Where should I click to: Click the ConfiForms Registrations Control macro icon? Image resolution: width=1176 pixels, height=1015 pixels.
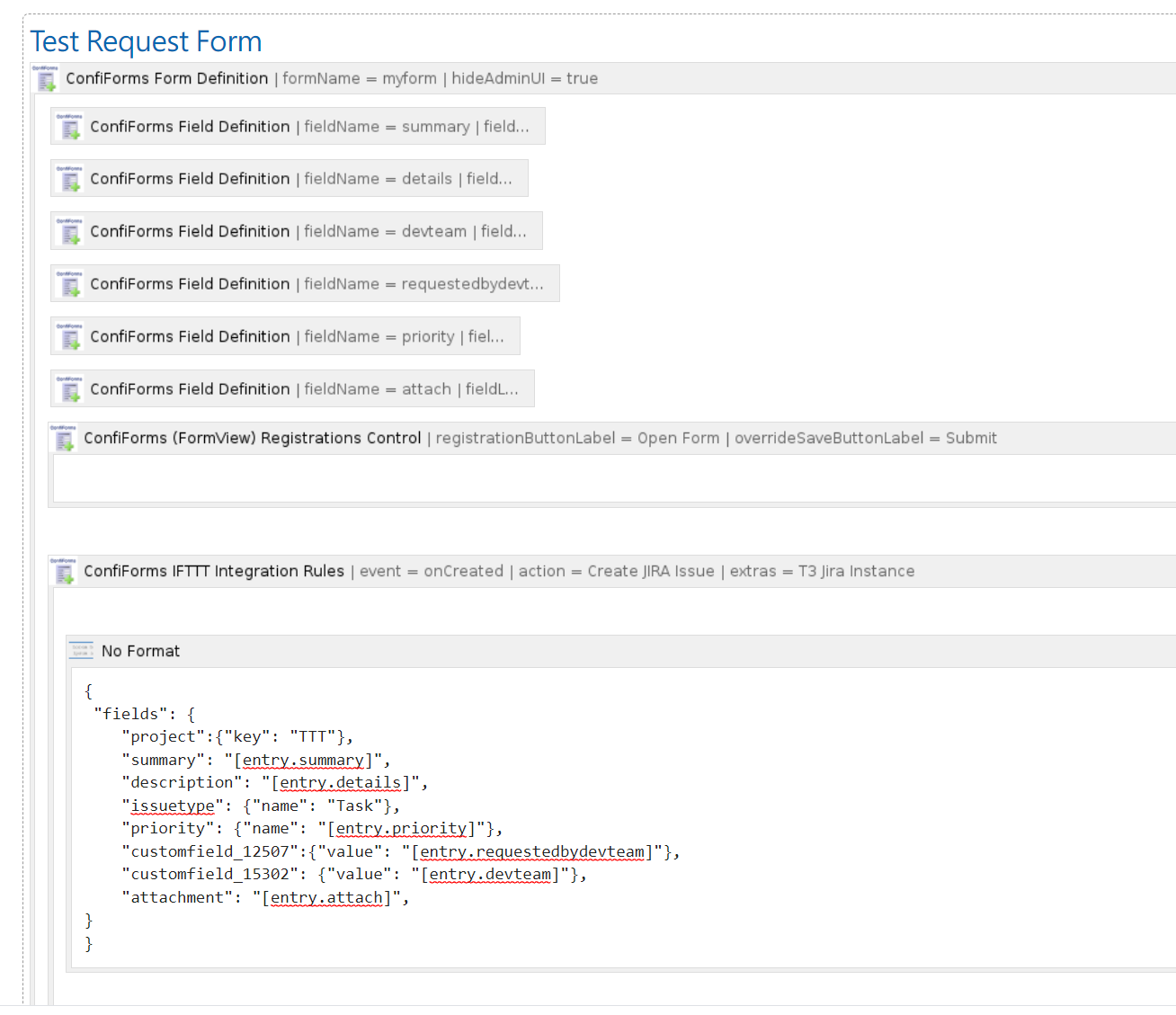point(64,438)
